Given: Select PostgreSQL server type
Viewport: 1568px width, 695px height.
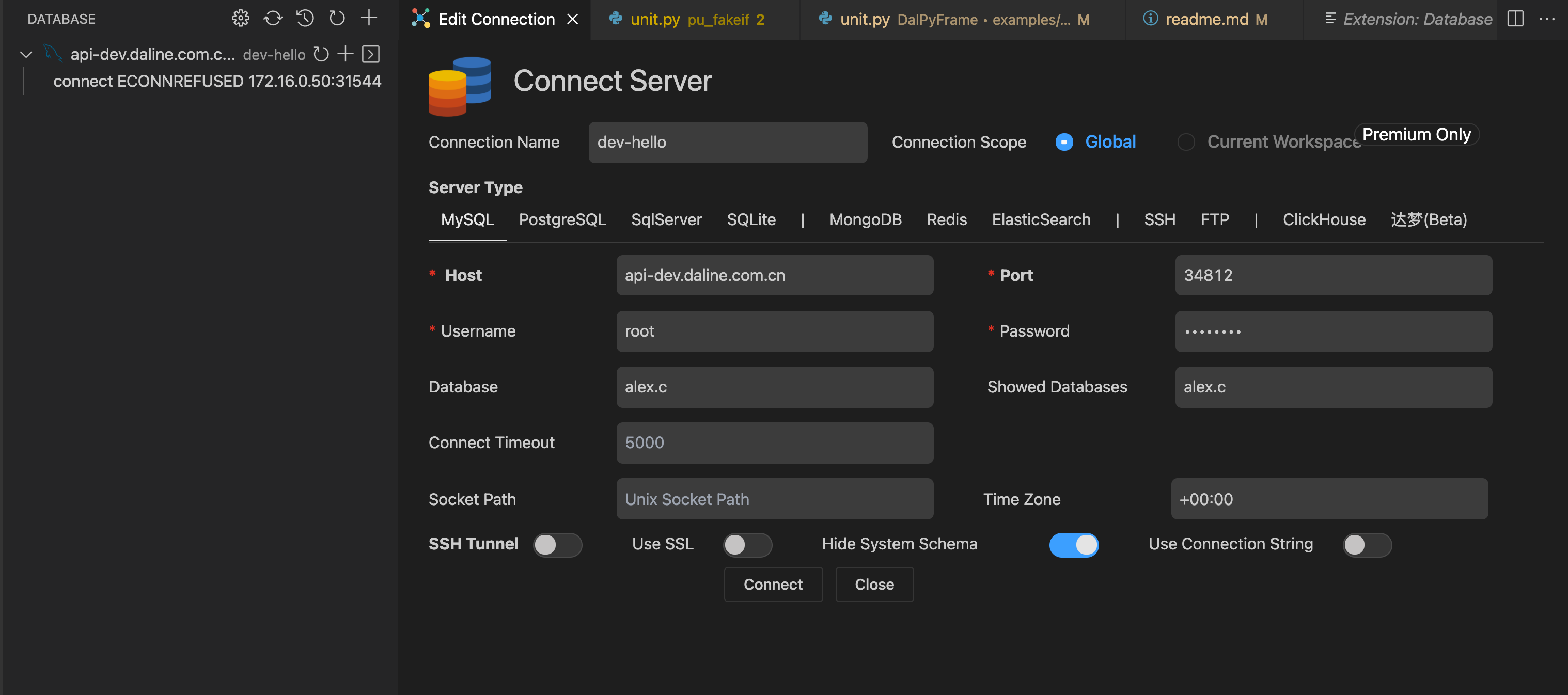Looking at the screenshot, I should pyautogui.click(x=562, y=219).
